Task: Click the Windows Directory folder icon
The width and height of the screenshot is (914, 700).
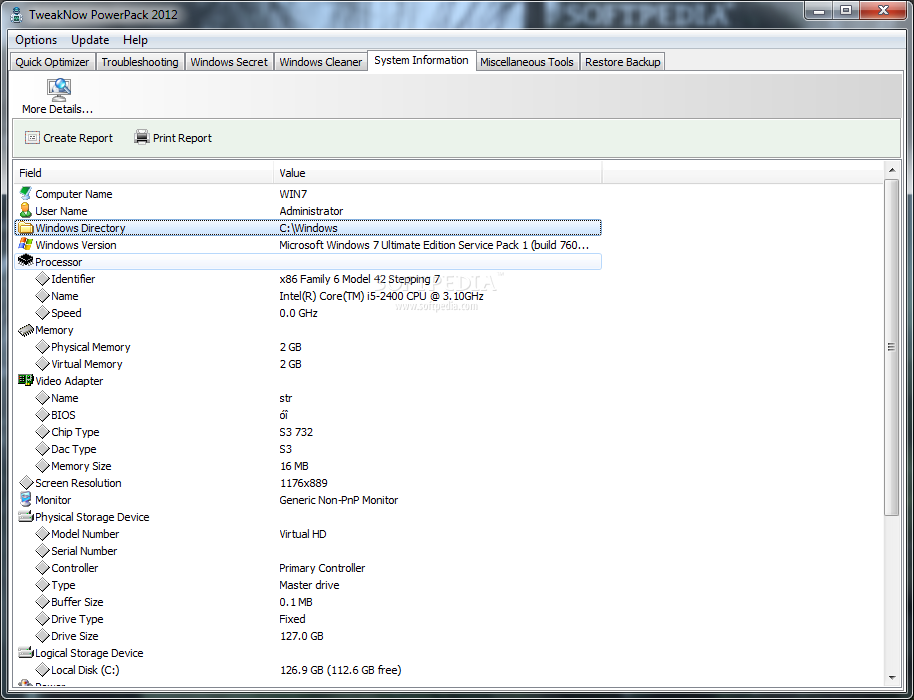Action: 26,227
